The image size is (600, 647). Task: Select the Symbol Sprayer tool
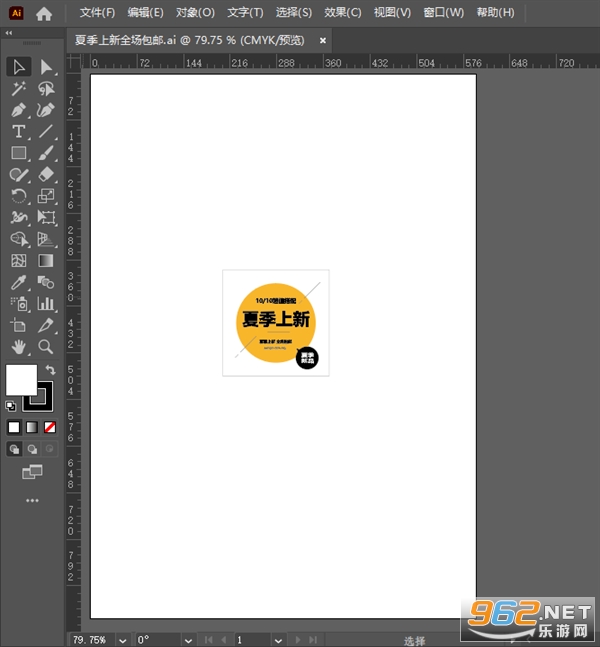[x=19, y=304]
